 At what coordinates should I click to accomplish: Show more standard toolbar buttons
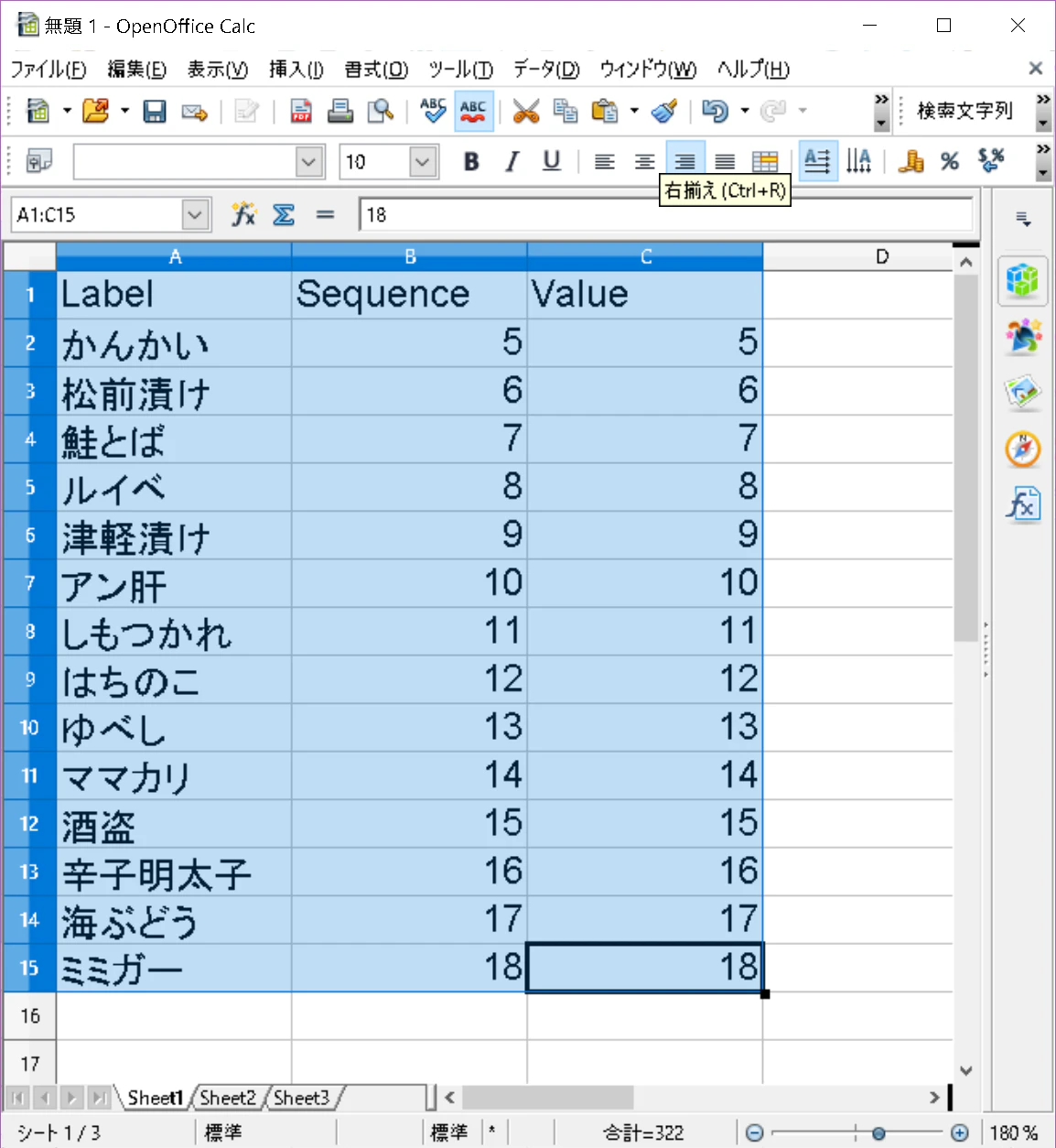(881, 112)
